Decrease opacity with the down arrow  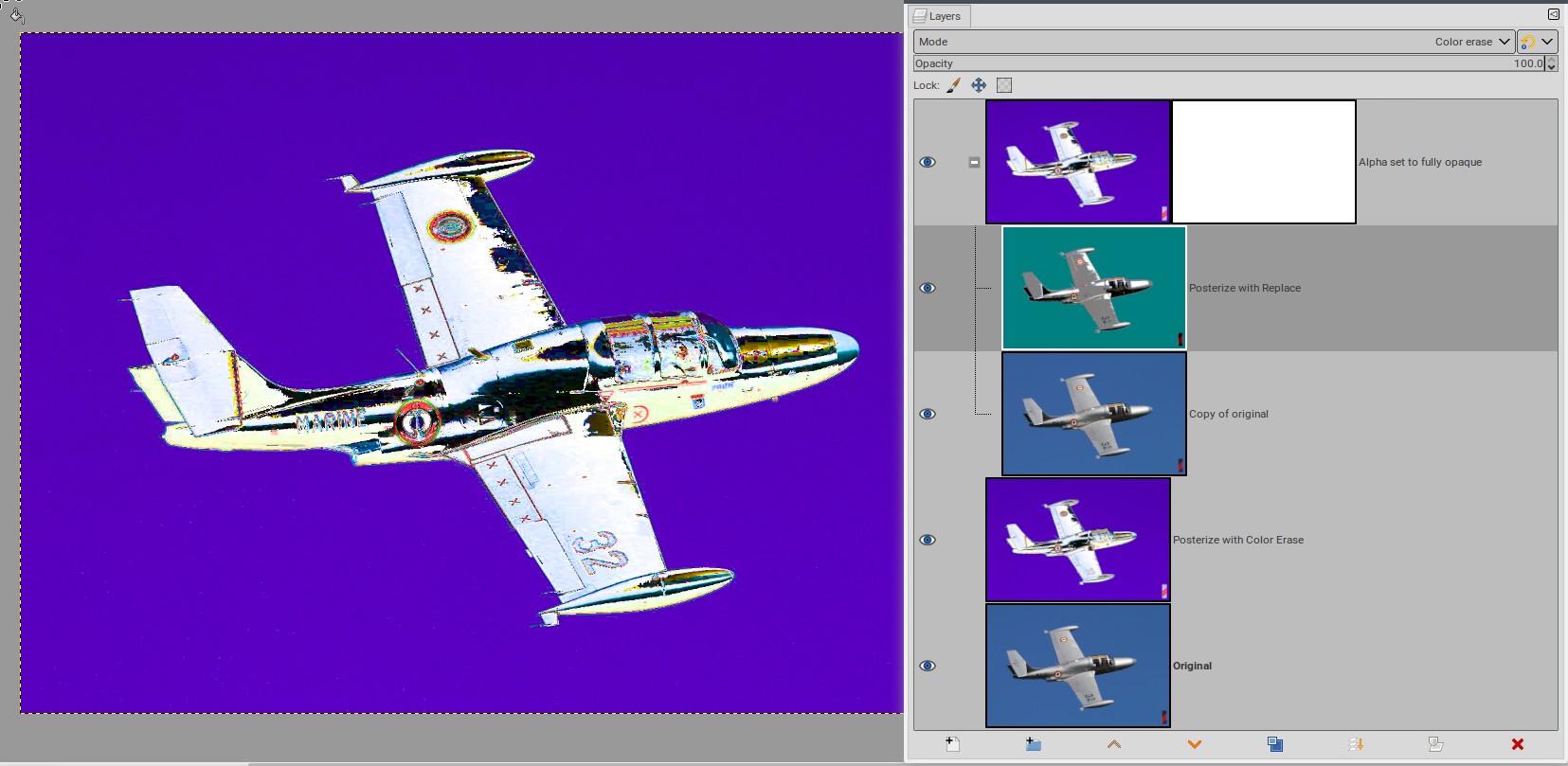coord(1551,67)
